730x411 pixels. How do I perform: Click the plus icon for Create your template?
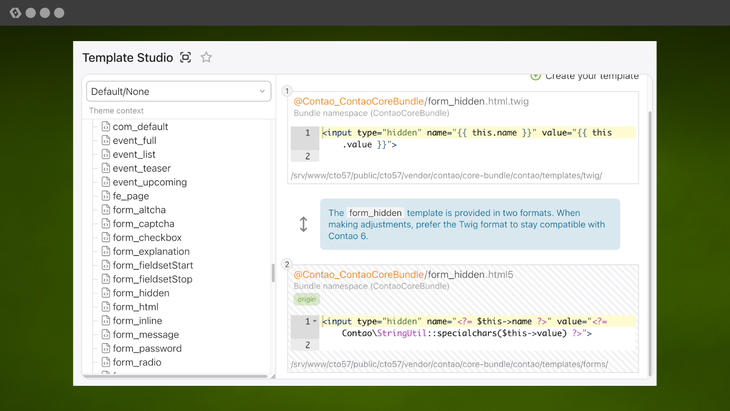[536, 76]
